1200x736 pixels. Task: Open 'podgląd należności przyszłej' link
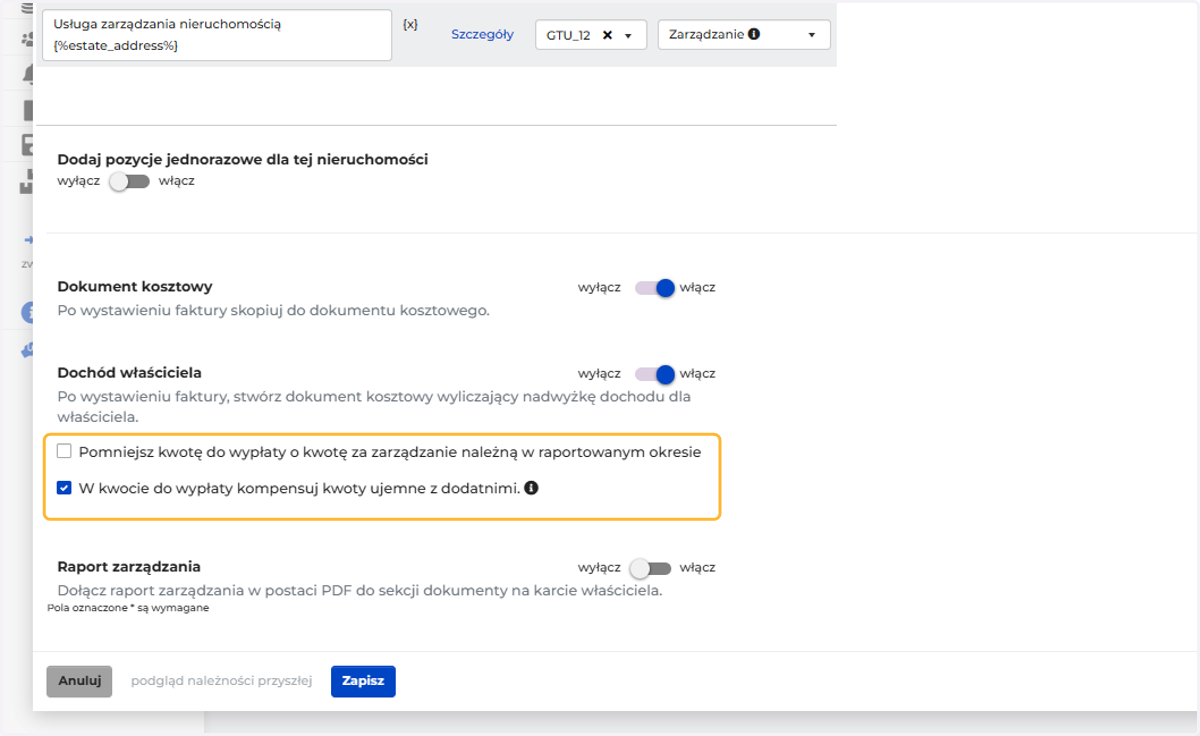[x=221, y=681]
